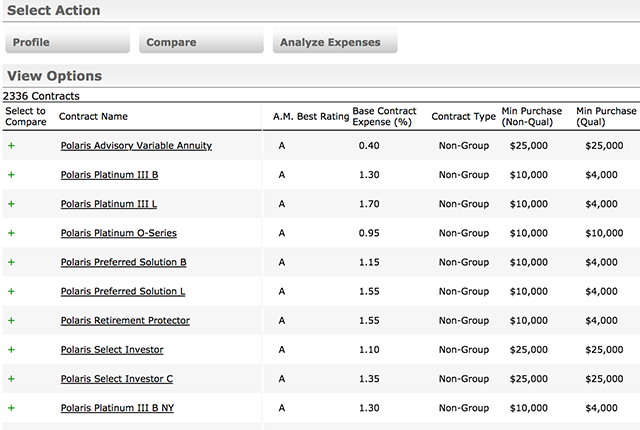Viewport: 640px width, 430px height.
Task: Open the Polaris Platinum O-Series link
Action: [118, 233]
